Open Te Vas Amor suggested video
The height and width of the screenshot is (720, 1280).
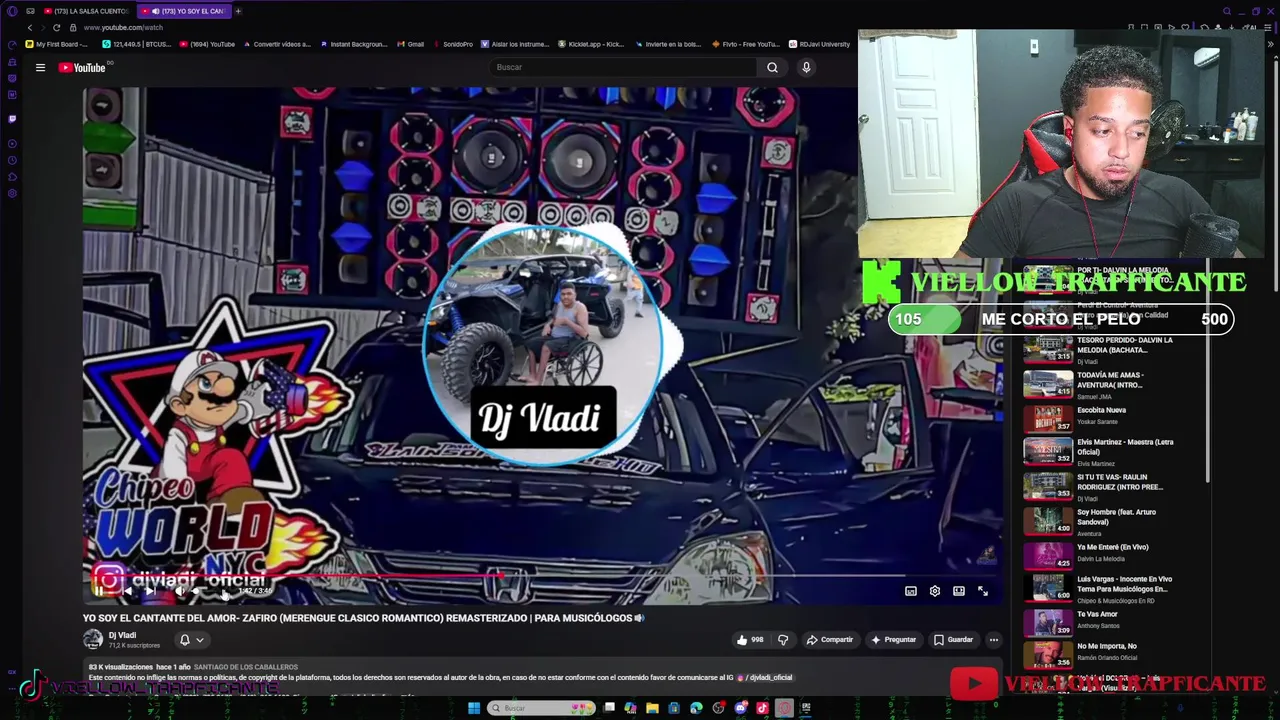[1098, 622]
